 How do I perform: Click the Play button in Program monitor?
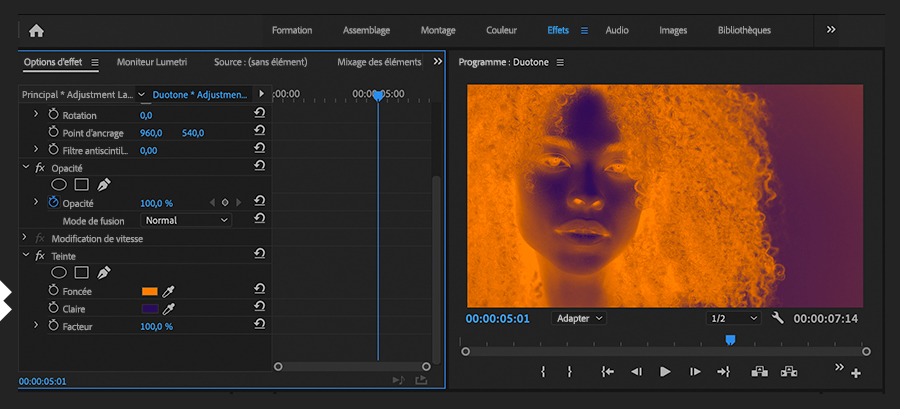click(665, 371)
